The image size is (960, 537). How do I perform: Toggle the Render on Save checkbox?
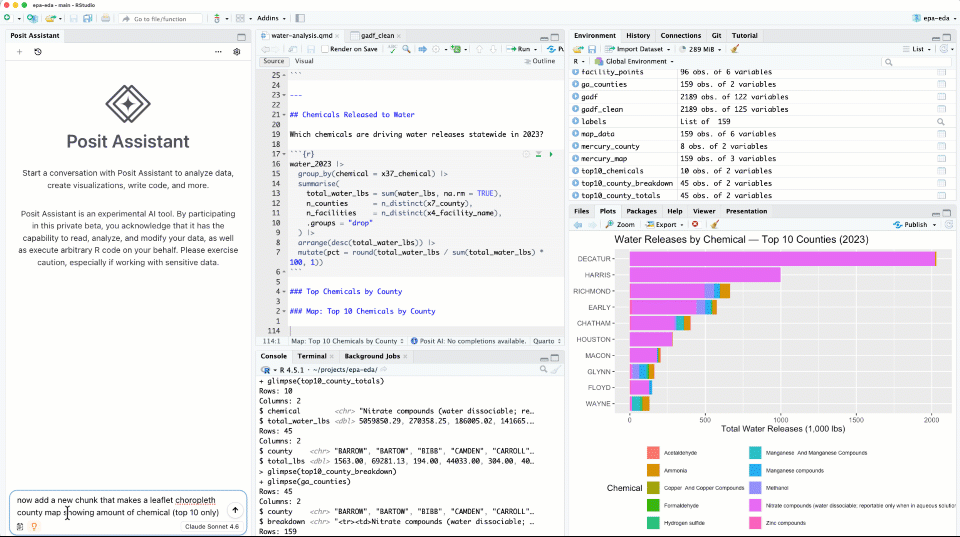pyautogui.click(x=325, y=49)
